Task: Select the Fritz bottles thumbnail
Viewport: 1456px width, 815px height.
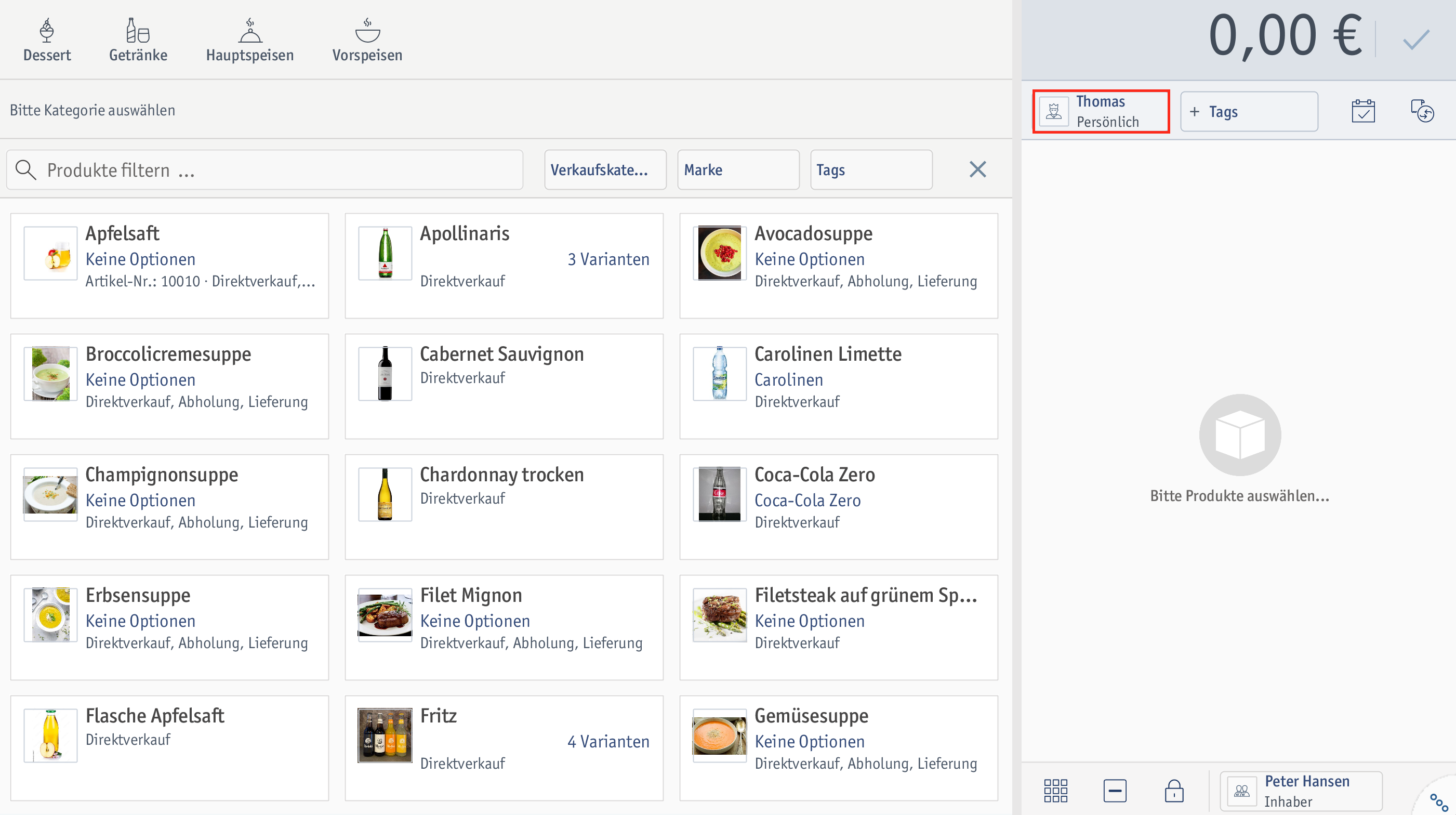Action: coord(385,735)
